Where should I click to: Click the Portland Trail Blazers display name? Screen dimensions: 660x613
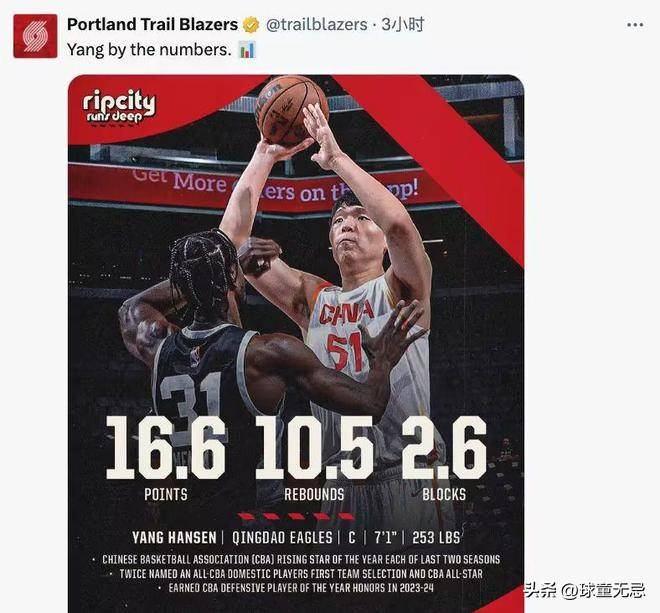tap(152, 24)
